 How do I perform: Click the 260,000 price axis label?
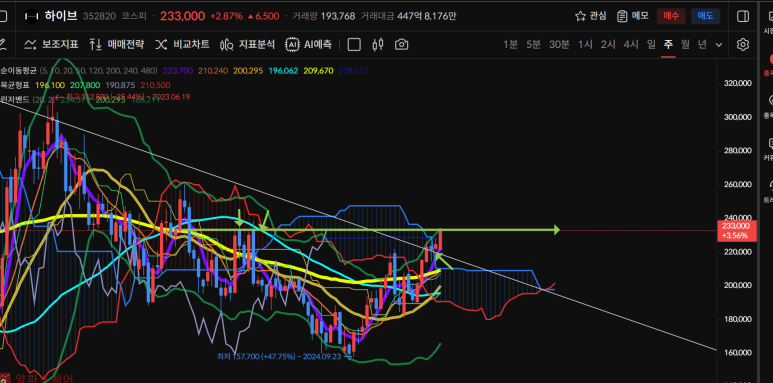click(738, 184)
